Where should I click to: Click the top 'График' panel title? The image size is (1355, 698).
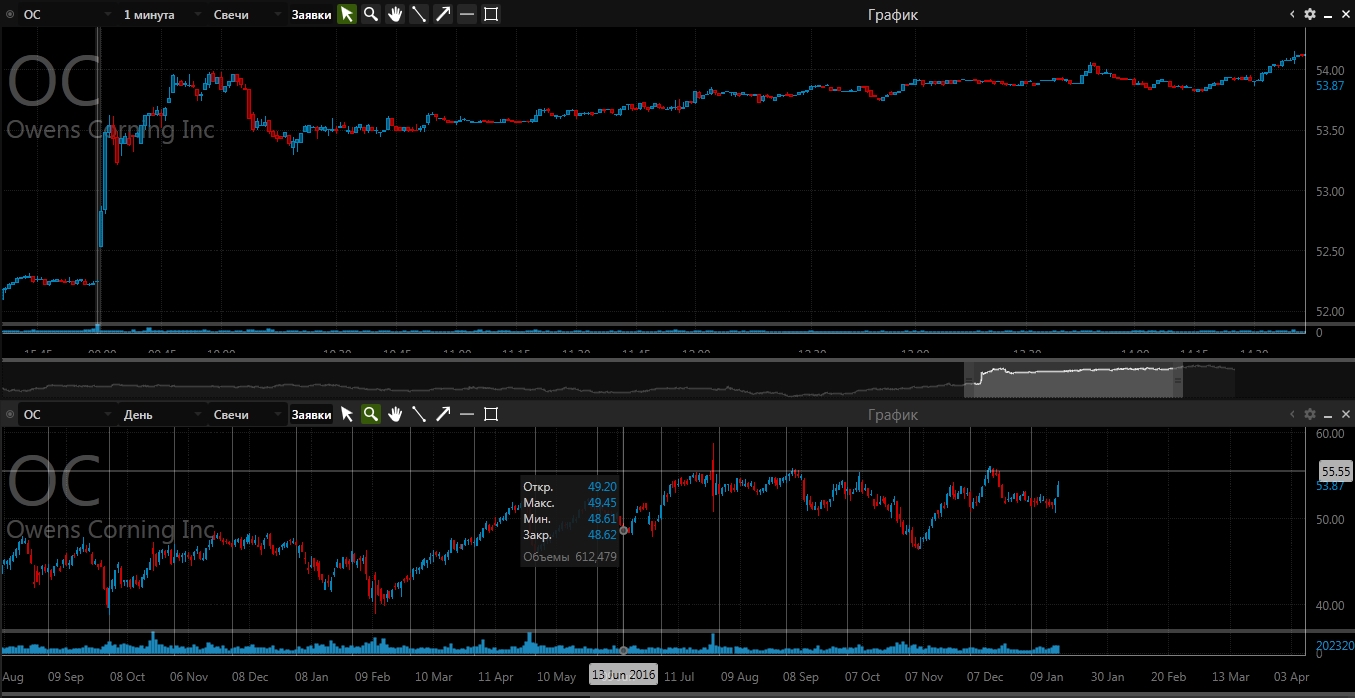pos(892,15)
